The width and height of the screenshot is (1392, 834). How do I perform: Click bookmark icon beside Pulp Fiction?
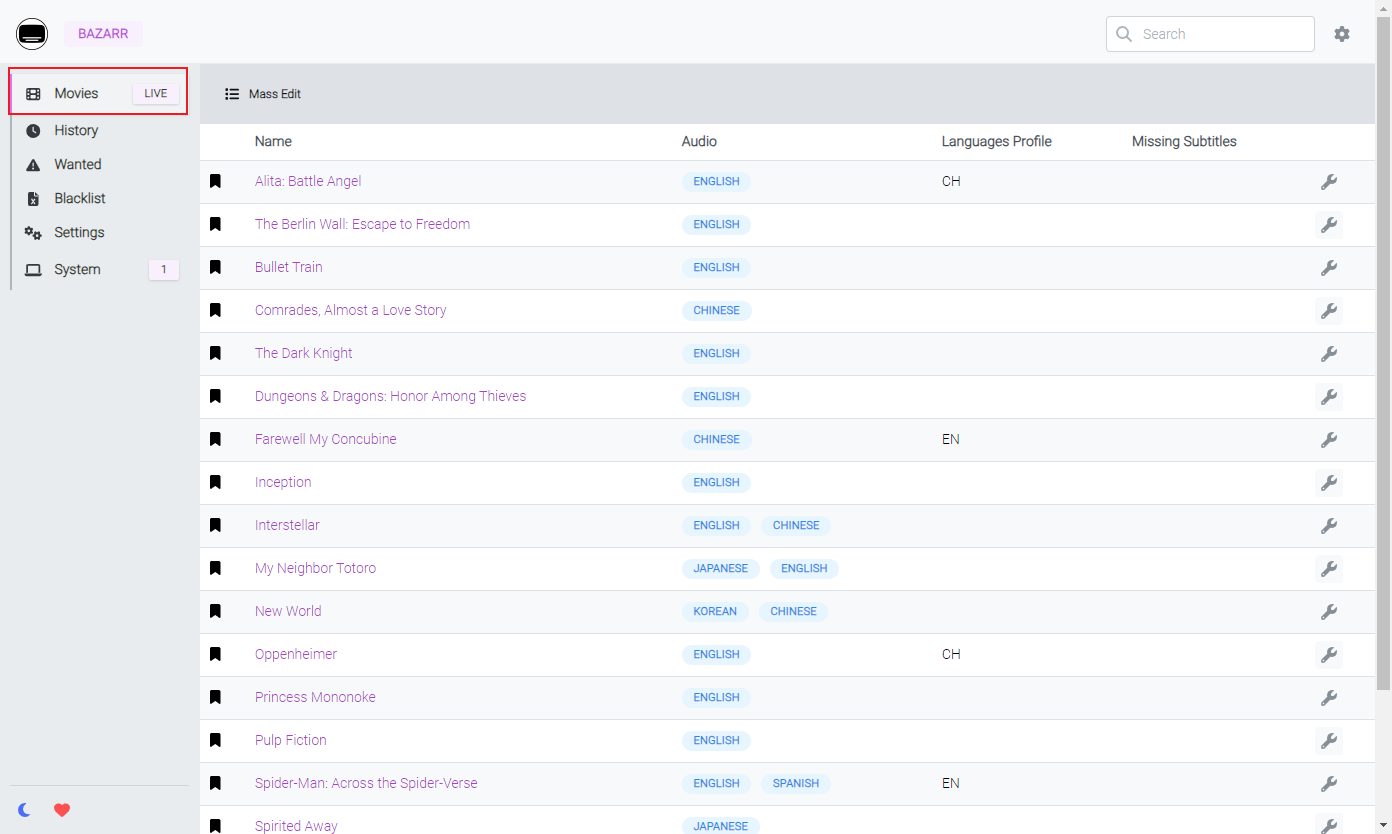[215, 740]
